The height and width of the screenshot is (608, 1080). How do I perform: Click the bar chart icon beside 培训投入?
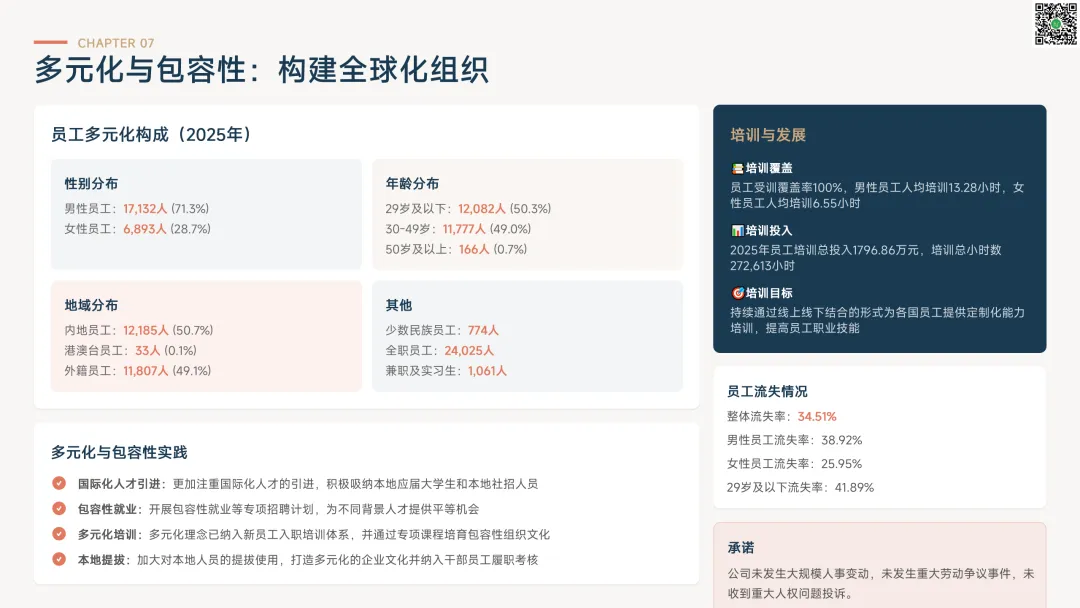click(737, 231)
